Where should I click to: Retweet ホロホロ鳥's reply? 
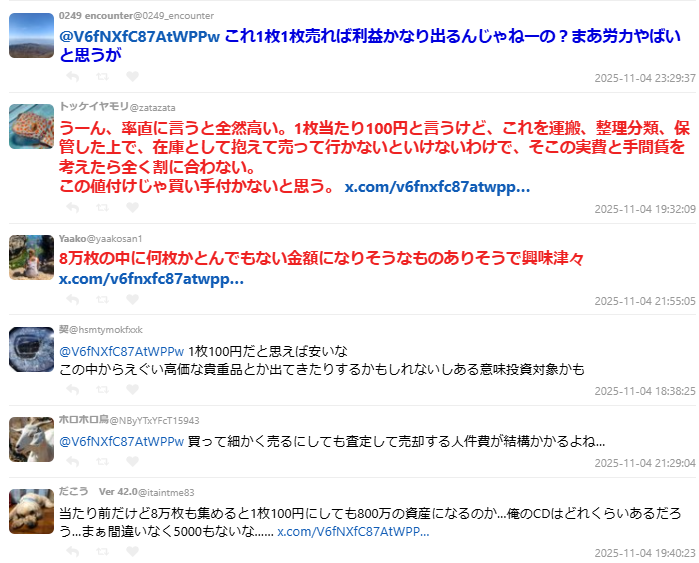(103, 462)
